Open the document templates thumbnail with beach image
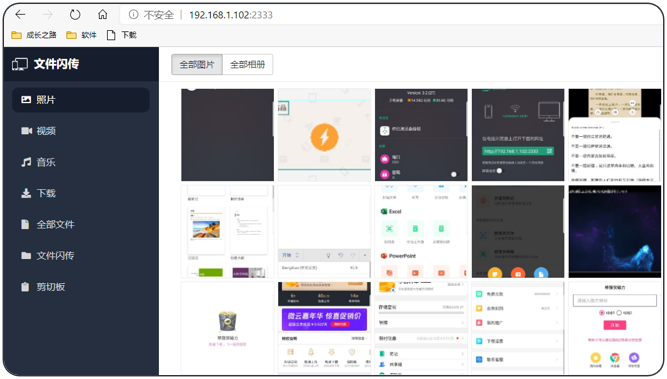The height and width of the screenshot is (379, 667). (x=228, y=231)
